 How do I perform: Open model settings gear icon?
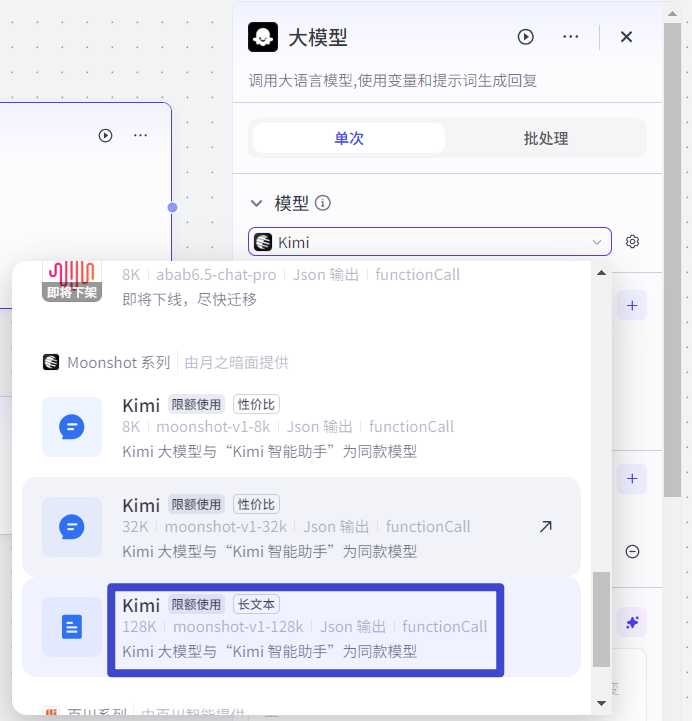[x=632, y=241]
